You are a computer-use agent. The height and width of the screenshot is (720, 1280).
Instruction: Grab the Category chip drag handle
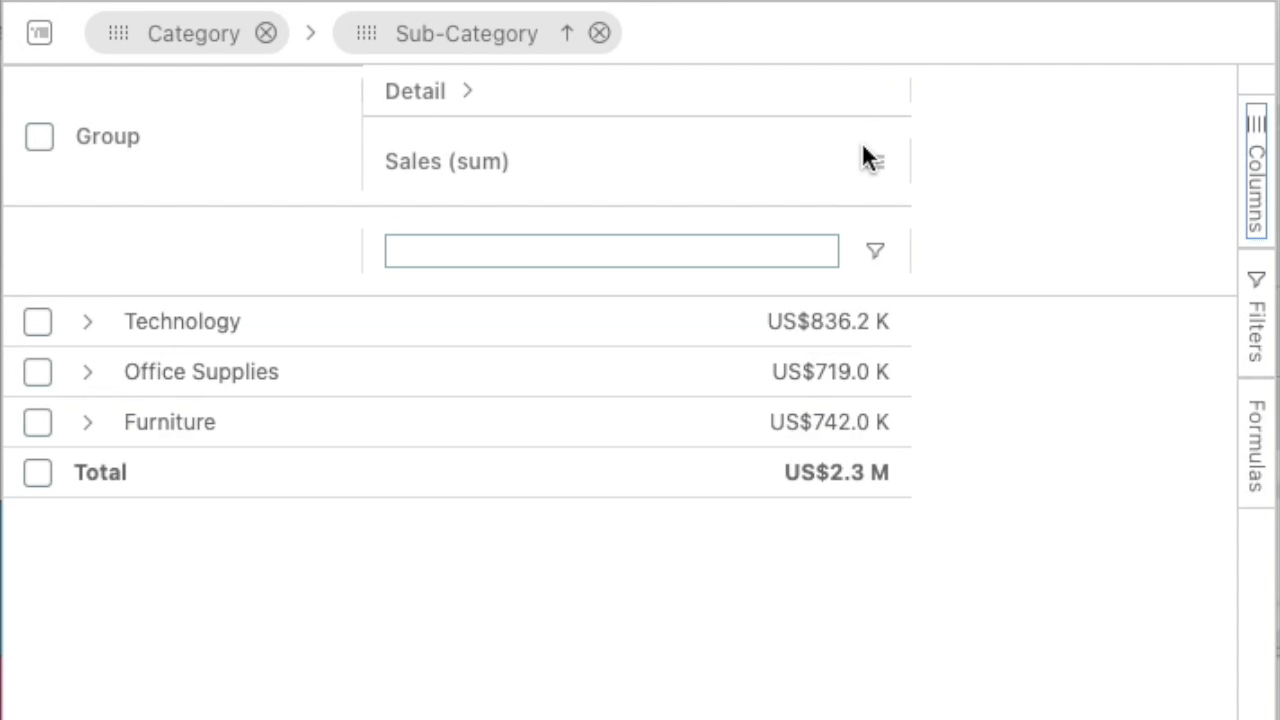click(118, 33)
